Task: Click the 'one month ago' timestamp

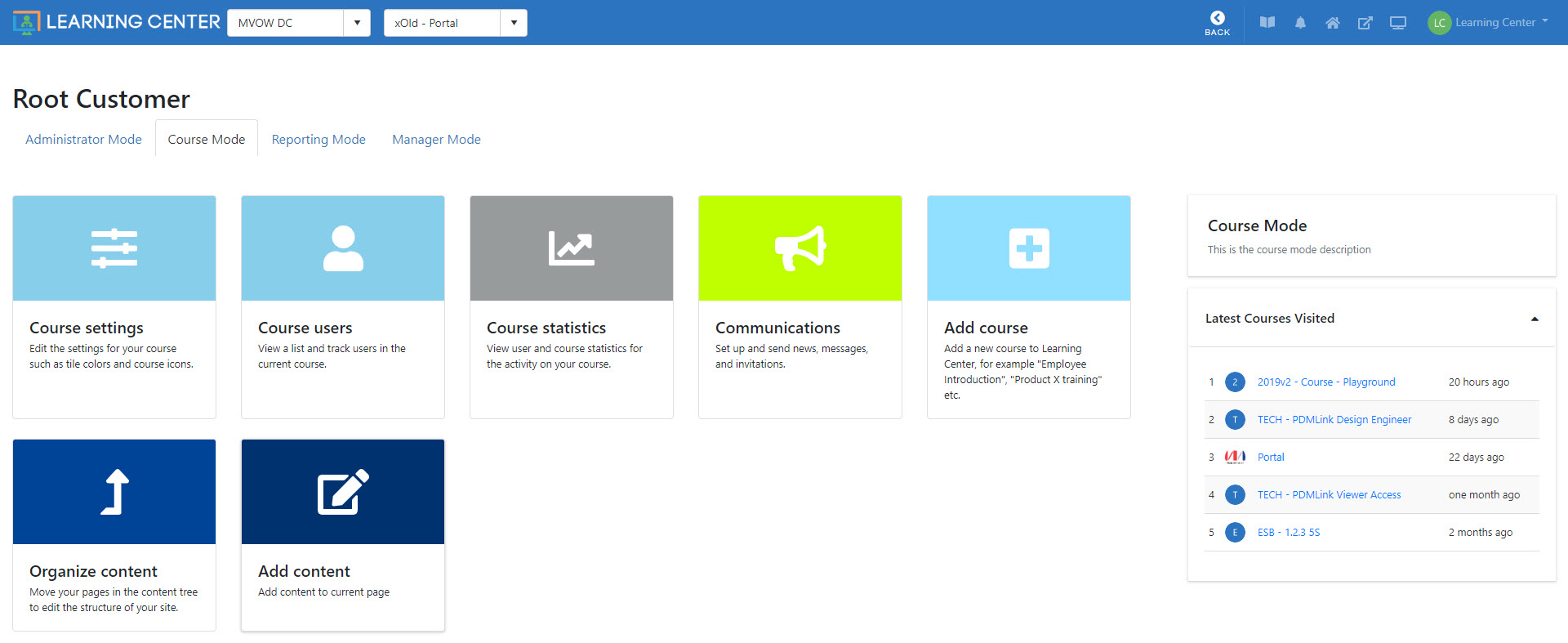Action: click(1485, 495)
